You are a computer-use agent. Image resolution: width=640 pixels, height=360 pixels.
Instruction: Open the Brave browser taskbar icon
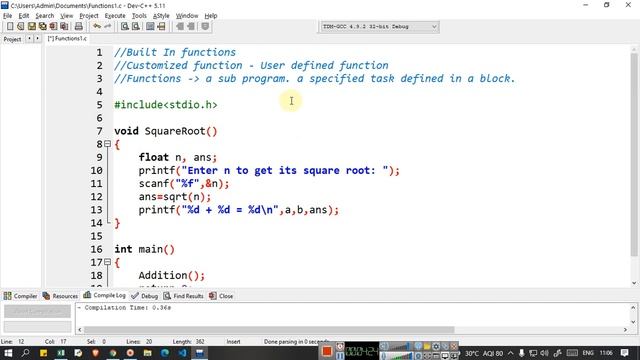click(95, 353)
